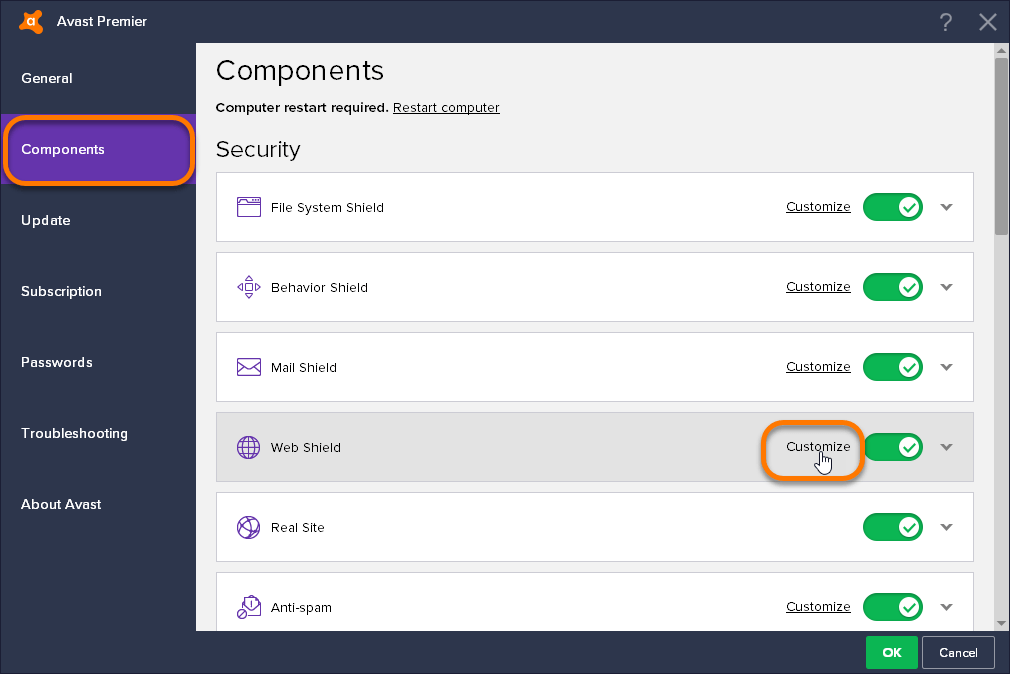Disable the Real Site toggle
The image size is (1010, 674).
pyautogui.click(x=893, y=527)
